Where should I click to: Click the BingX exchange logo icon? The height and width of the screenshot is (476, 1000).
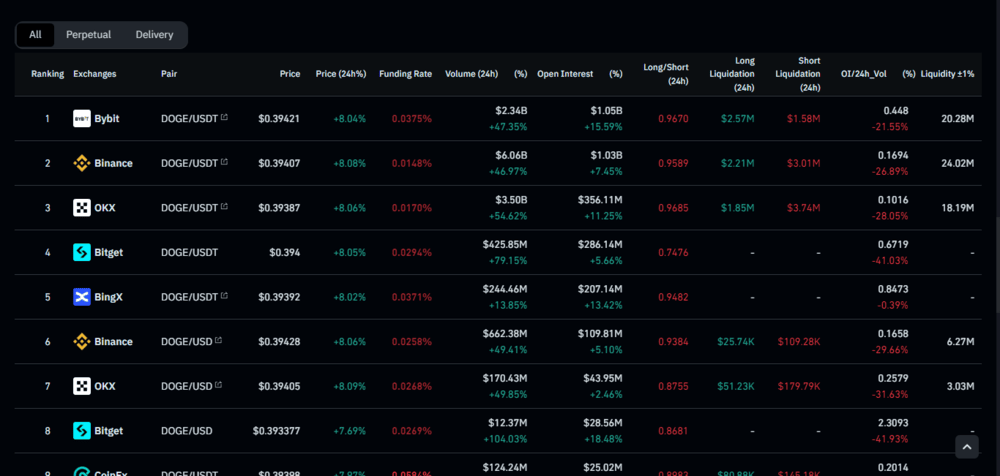pos(82,297)
